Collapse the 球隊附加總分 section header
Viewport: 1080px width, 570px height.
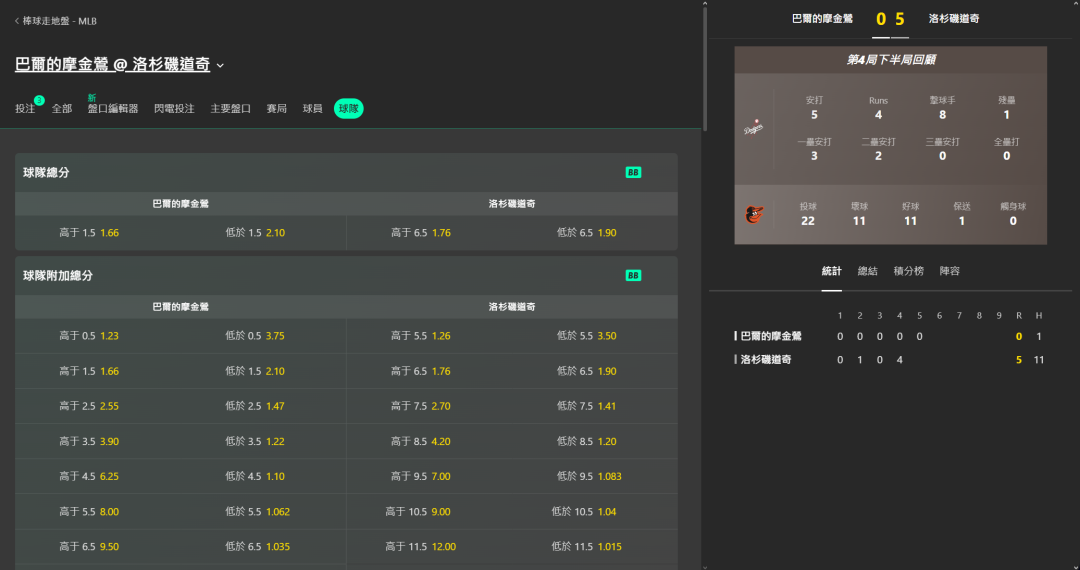346,275
